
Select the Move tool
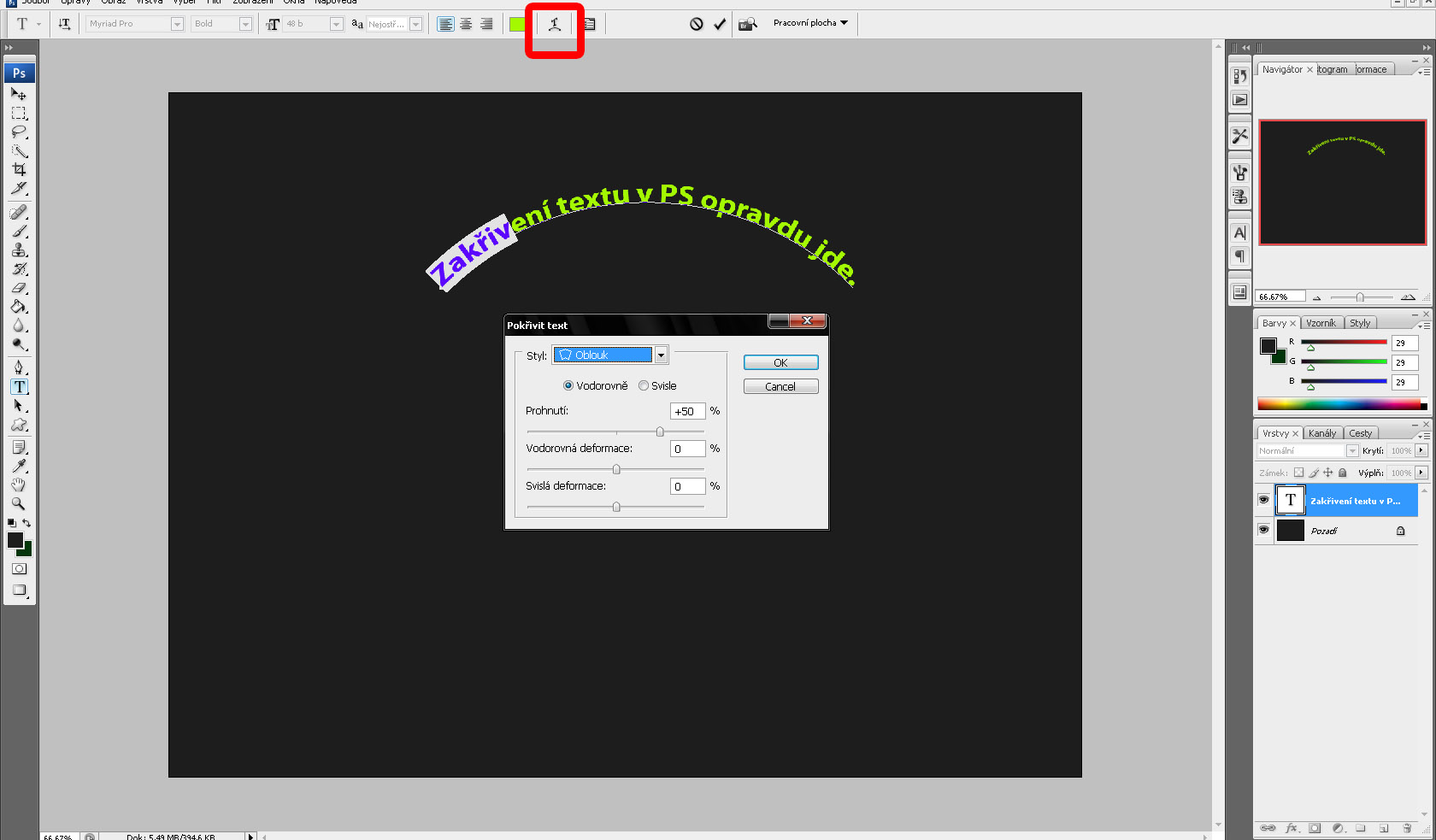coord(19,94)
